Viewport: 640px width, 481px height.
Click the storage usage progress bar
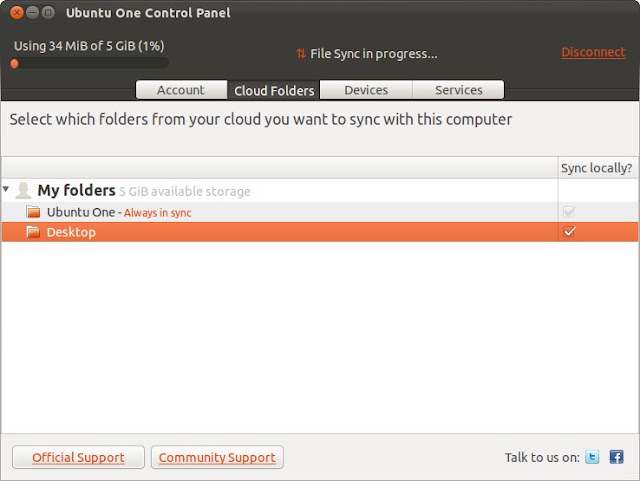[90, 63]
